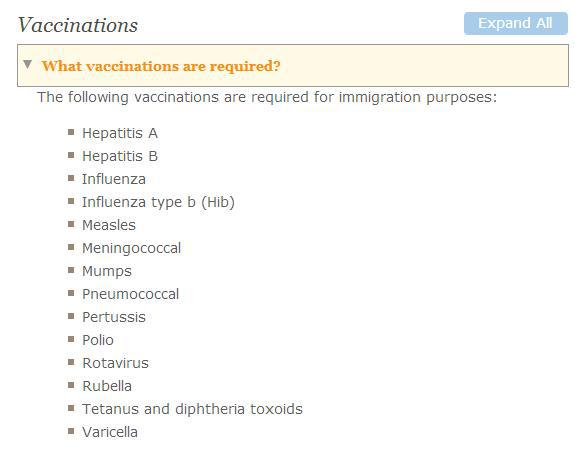575x452 pixels.
Task: Select the Hepatitis A list item
Action: [120, 133]
